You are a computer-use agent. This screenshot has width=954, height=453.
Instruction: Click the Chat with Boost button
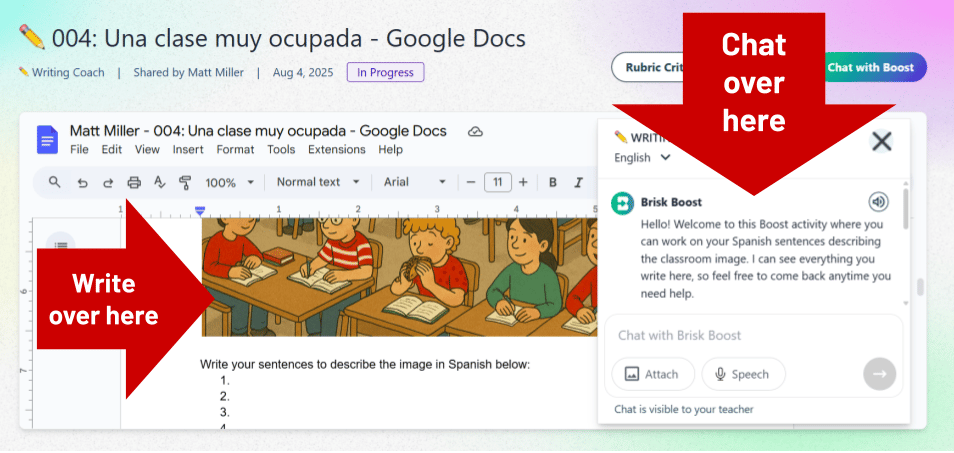coord(876,67)
